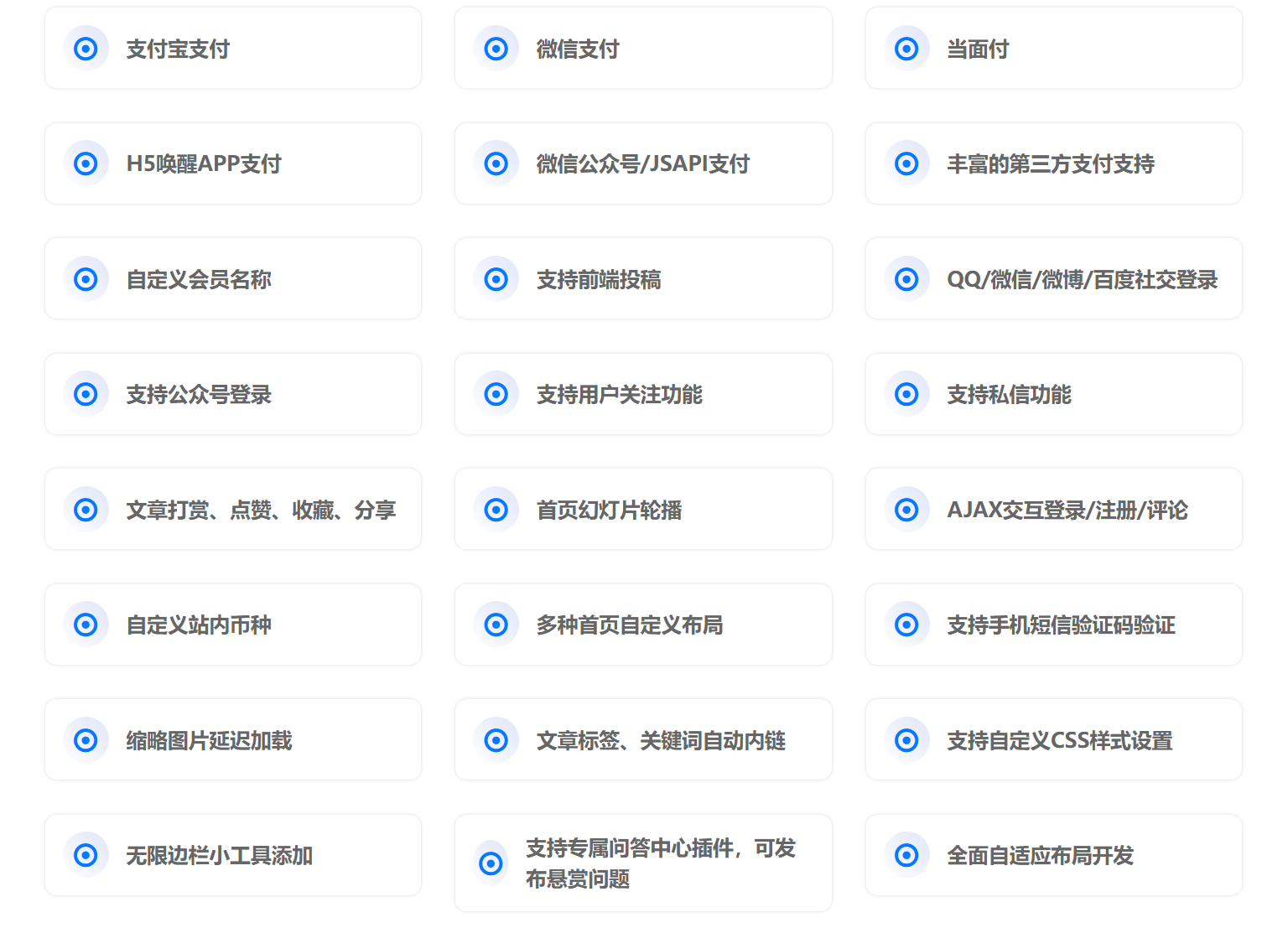Tap the icon beside 微信公众号/JSAPI支付
The height and width of the screenshot is (933, 1288).
click(496, 163)
